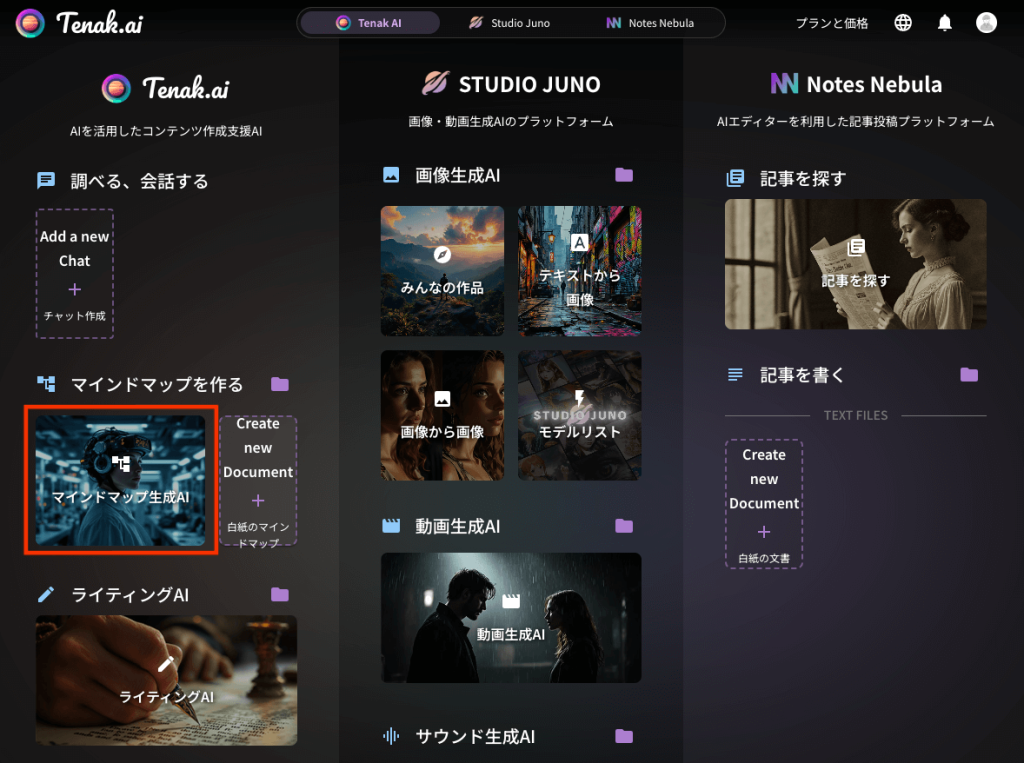
Task: Click the pencil icon beside ライティングAI heading
Action: click(46, 594)
